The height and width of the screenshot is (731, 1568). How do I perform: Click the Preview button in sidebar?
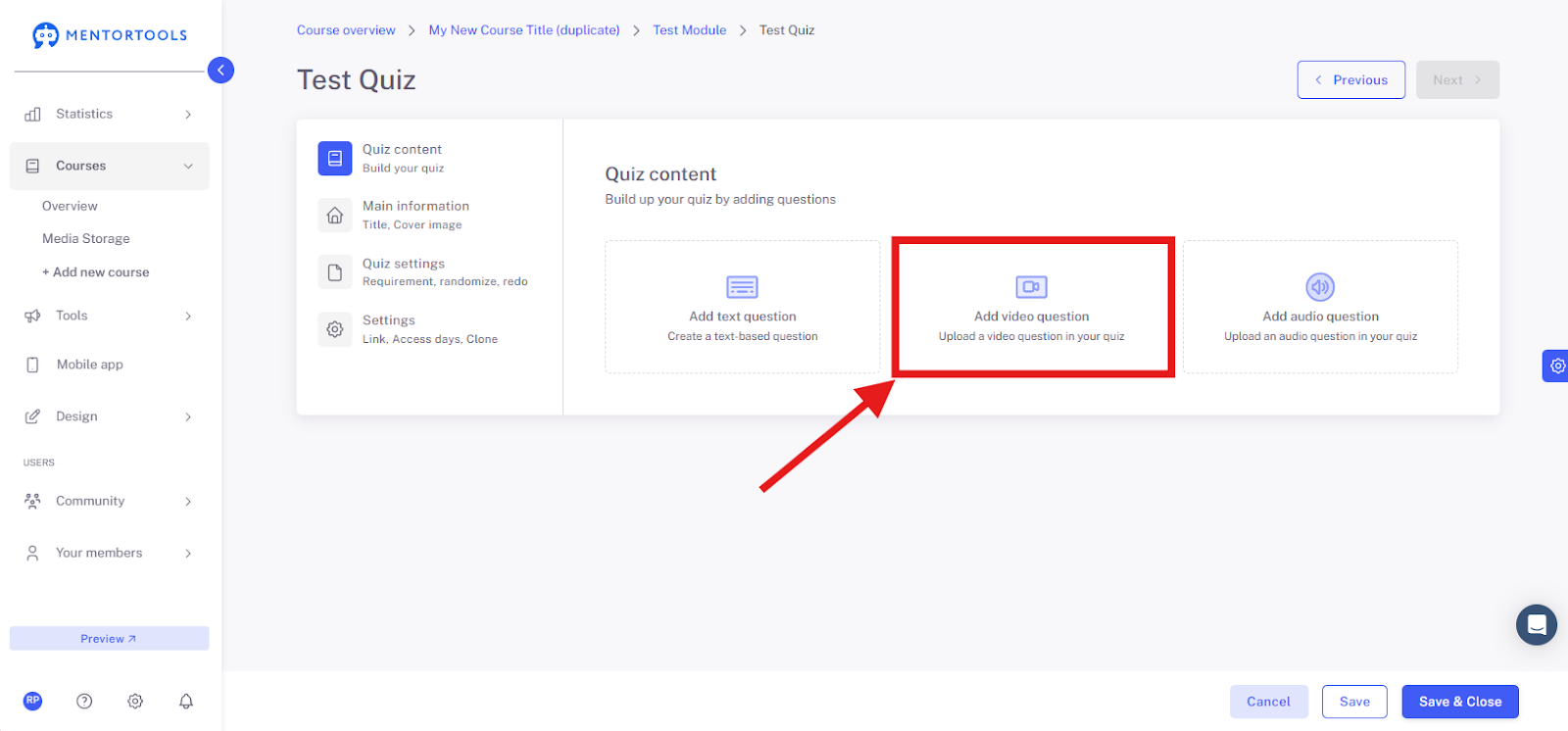110,638
